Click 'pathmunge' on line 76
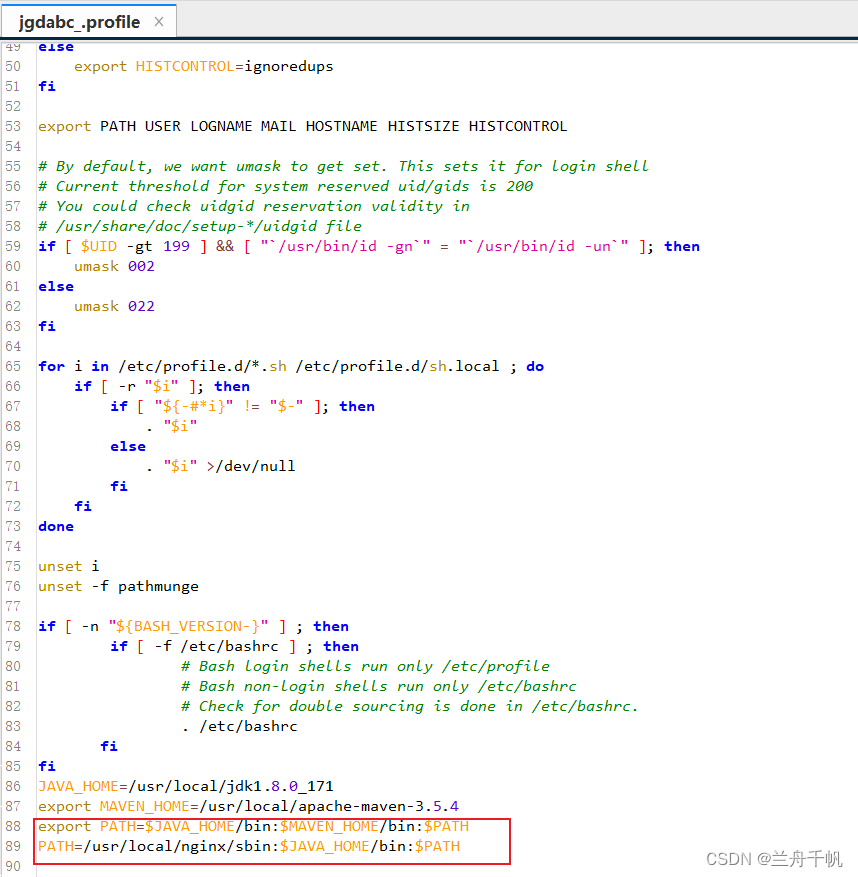Image resolution: width=858 pixels, height=877 pixels. click(x=158, y=586)
